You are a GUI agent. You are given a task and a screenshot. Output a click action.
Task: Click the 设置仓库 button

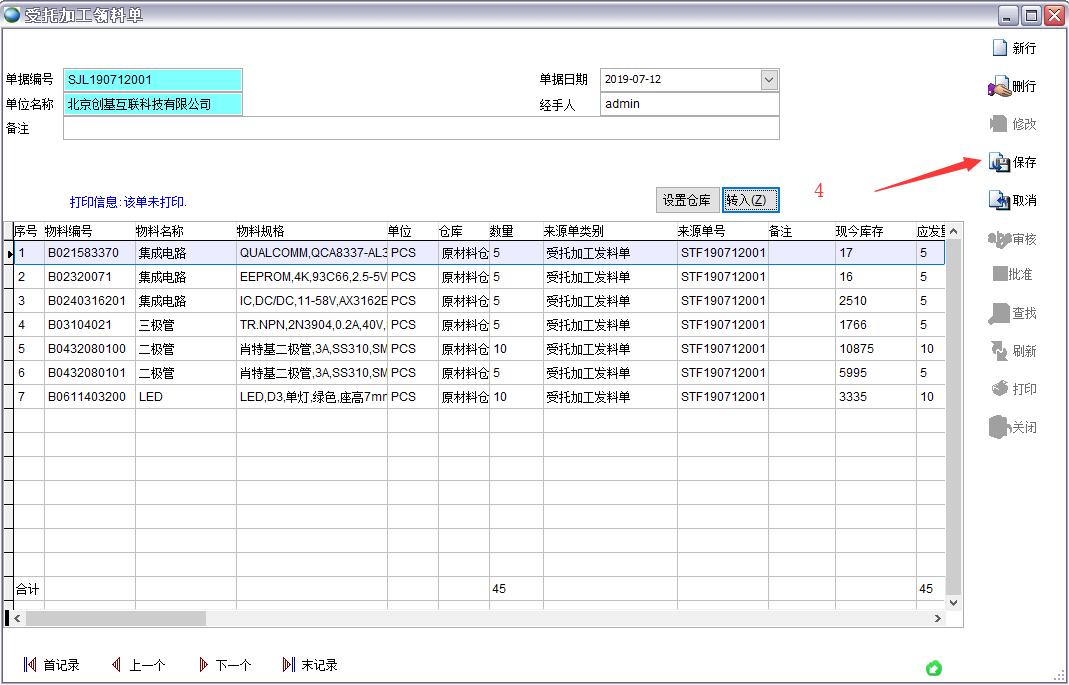687,199
